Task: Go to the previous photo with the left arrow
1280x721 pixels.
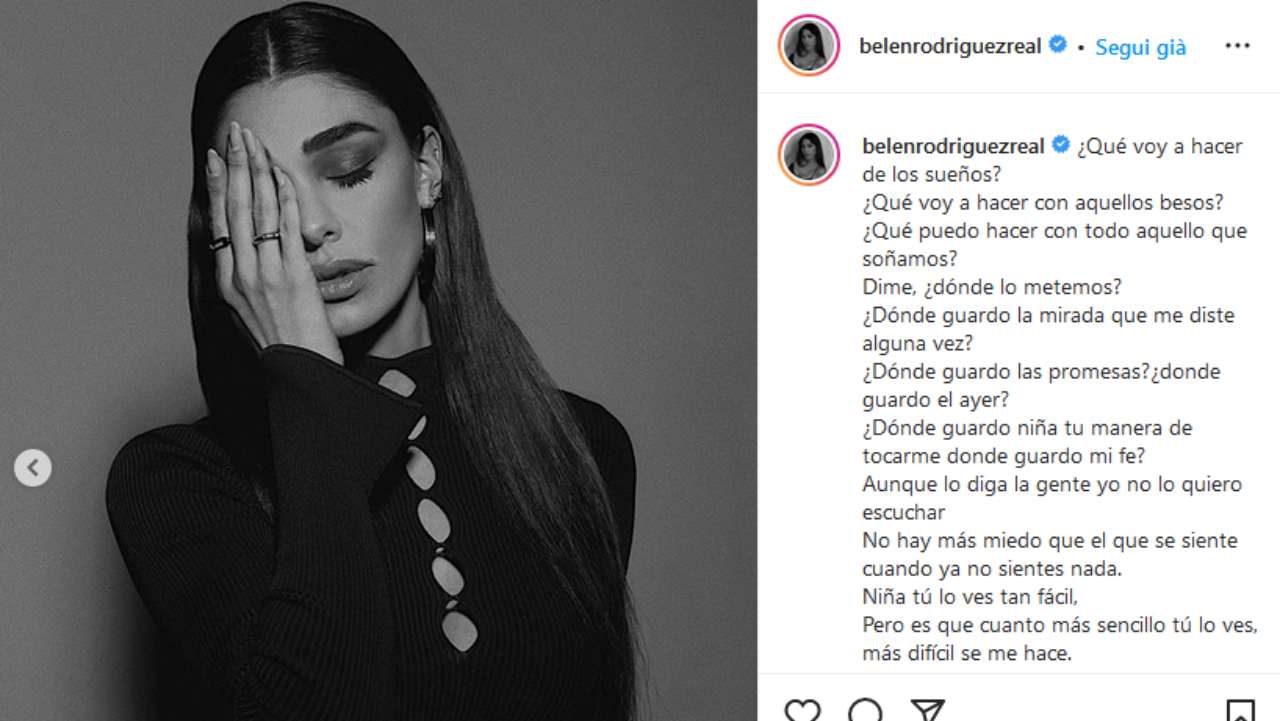Action: (32, 467)
